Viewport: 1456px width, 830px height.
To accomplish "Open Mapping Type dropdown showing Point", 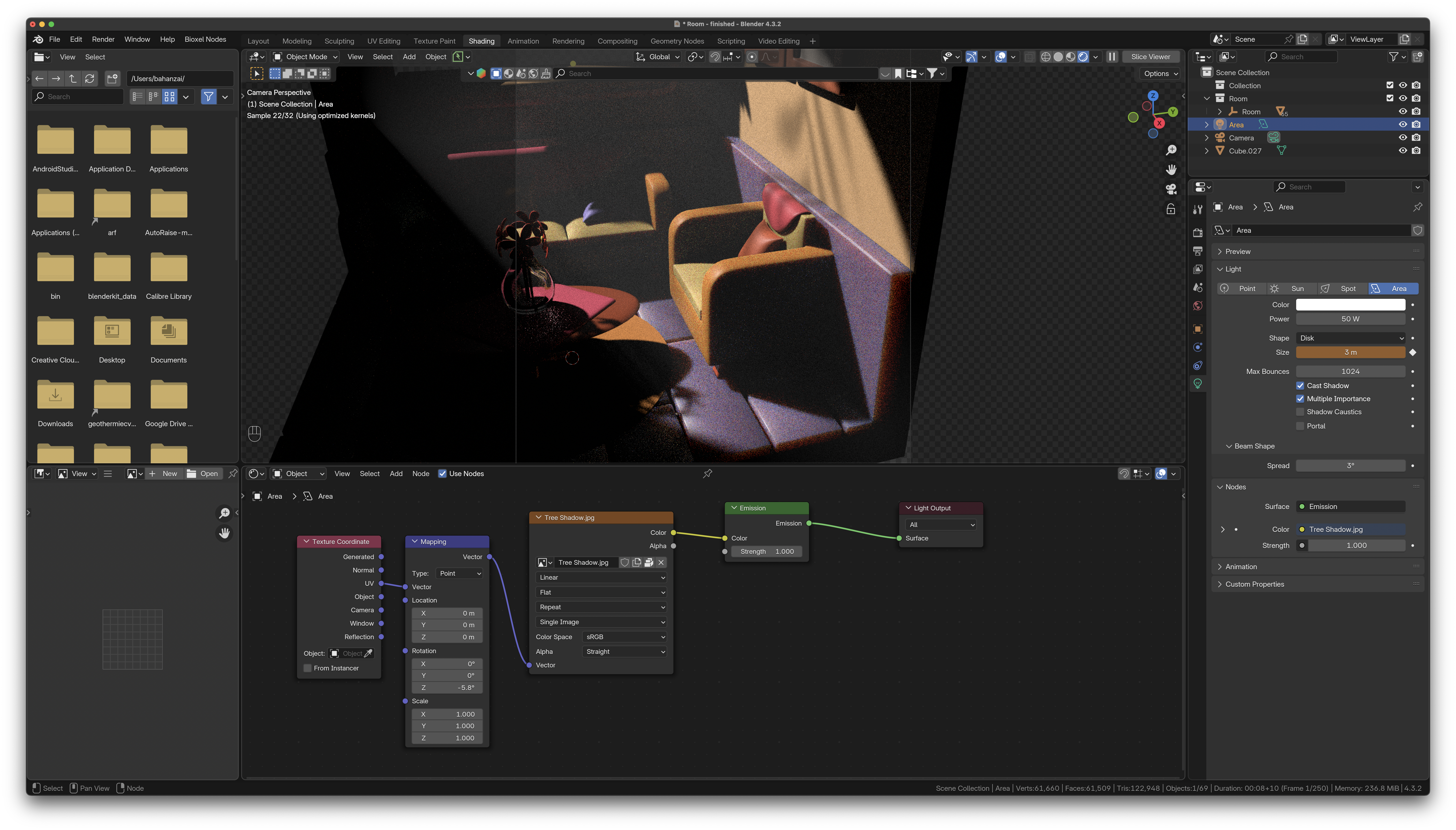I will (459, 573).
